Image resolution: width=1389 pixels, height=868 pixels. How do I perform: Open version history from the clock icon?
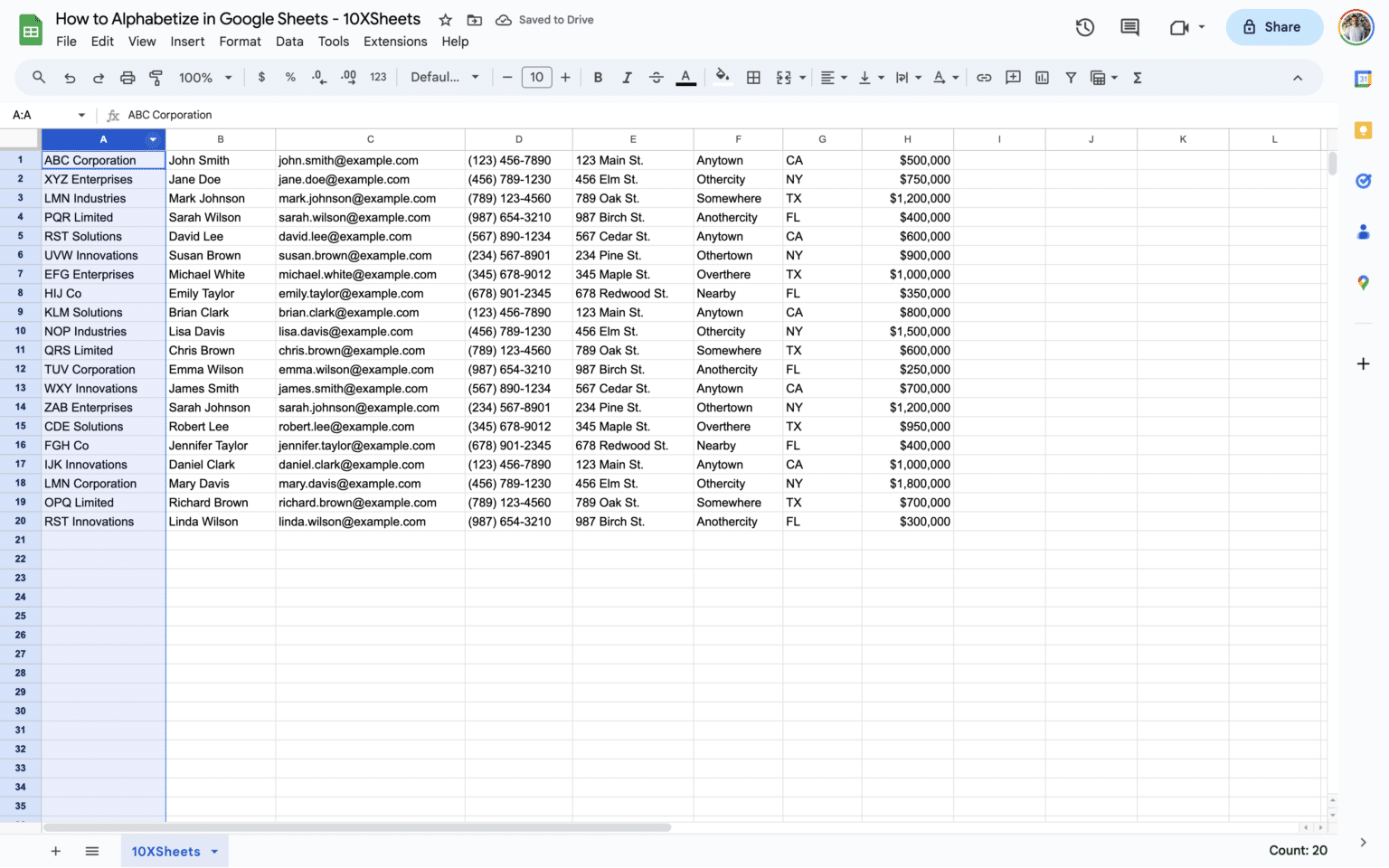coord(1084,27)
